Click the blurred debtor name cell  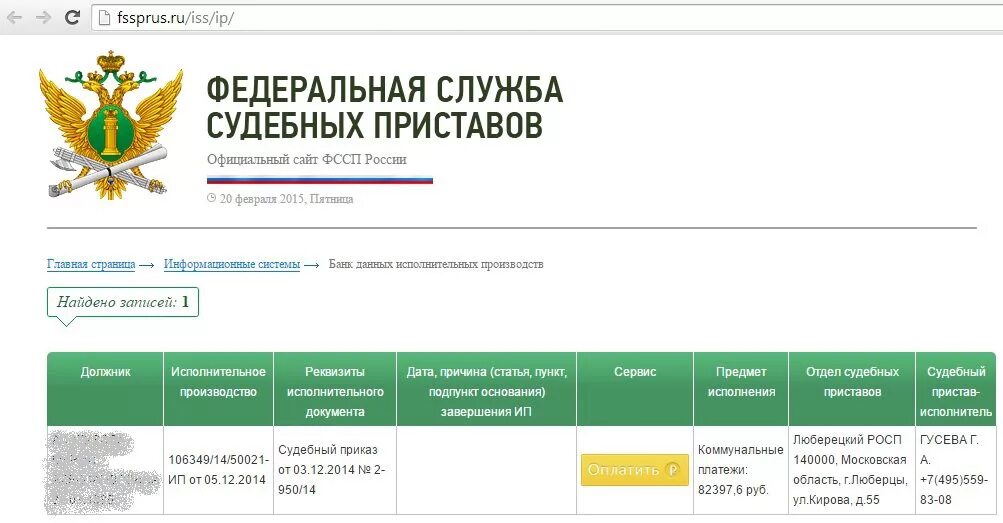coord(105,470)
